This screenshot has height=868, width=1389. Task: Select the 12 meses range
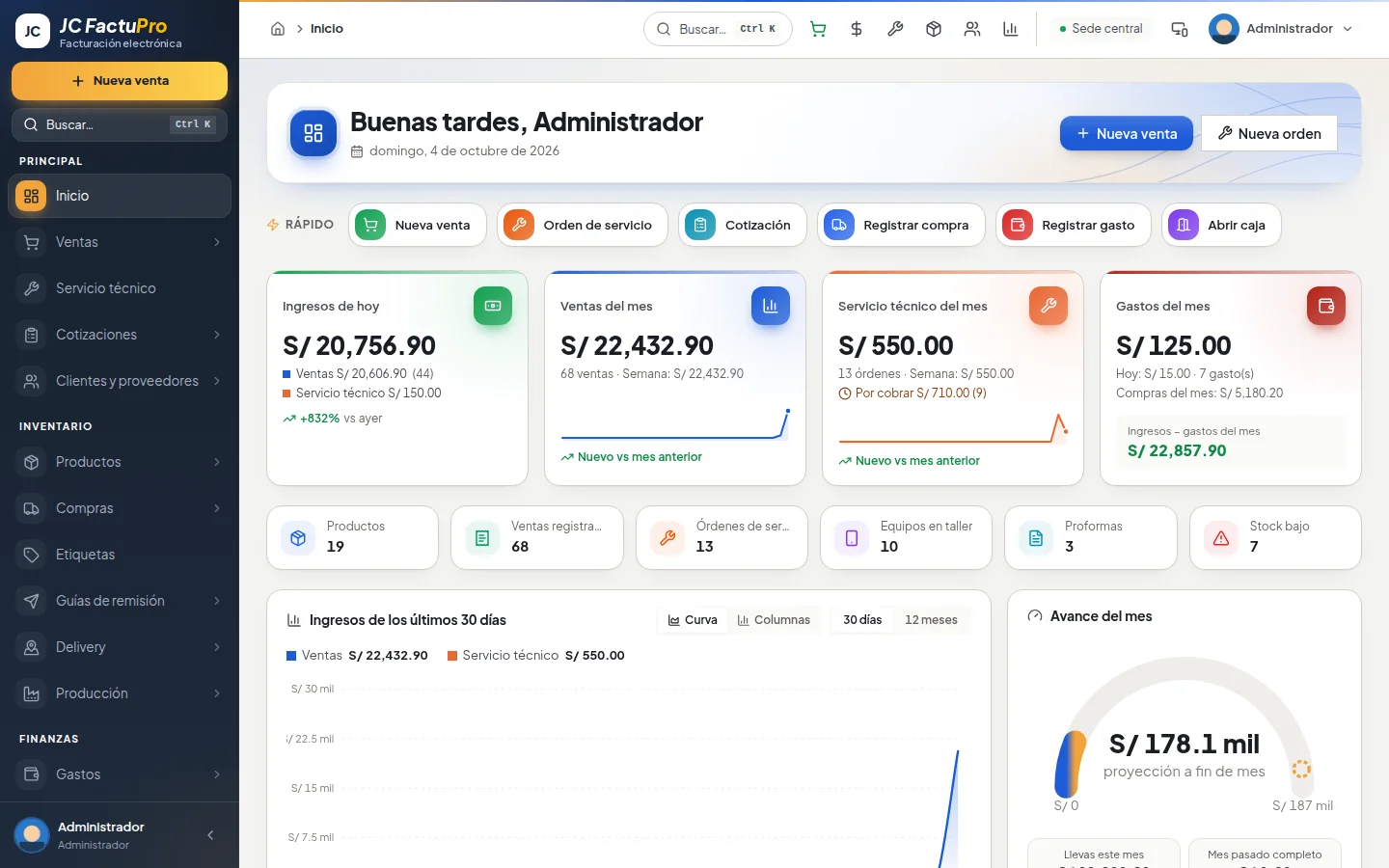coord(931,620)
